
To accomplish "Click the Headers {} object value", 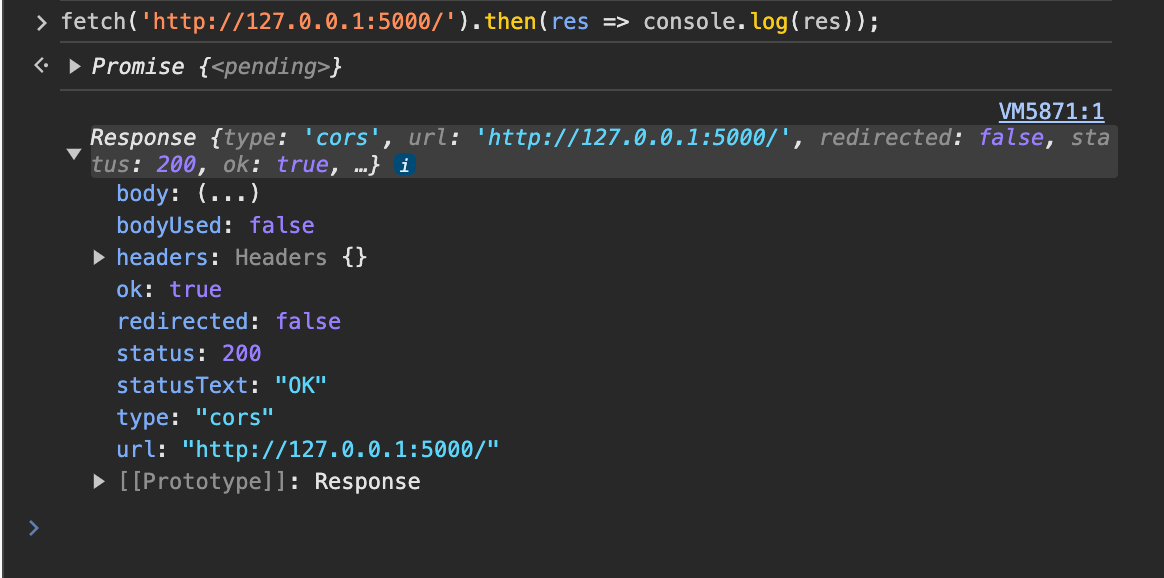I will point(301,258).
